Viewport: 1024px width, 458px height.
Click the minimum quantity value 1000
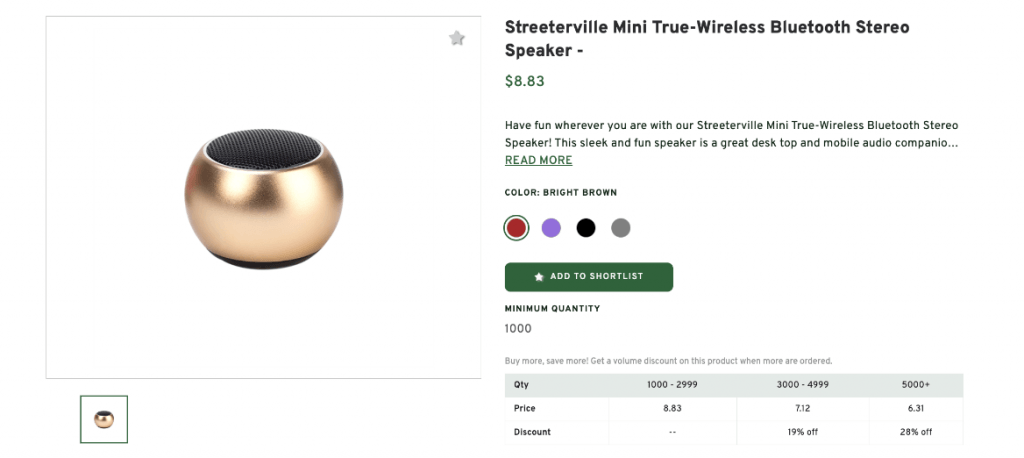point(519,329)
